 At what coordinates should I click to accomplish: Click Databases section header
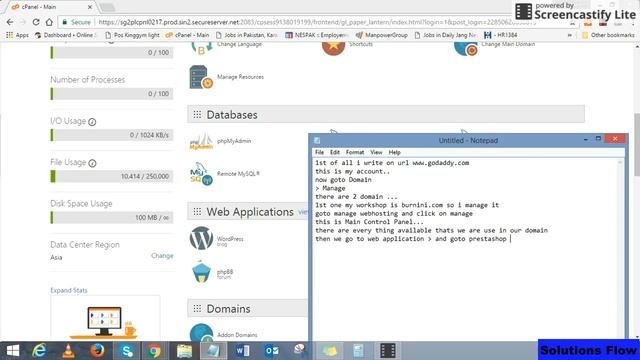(x=386, y=114)
